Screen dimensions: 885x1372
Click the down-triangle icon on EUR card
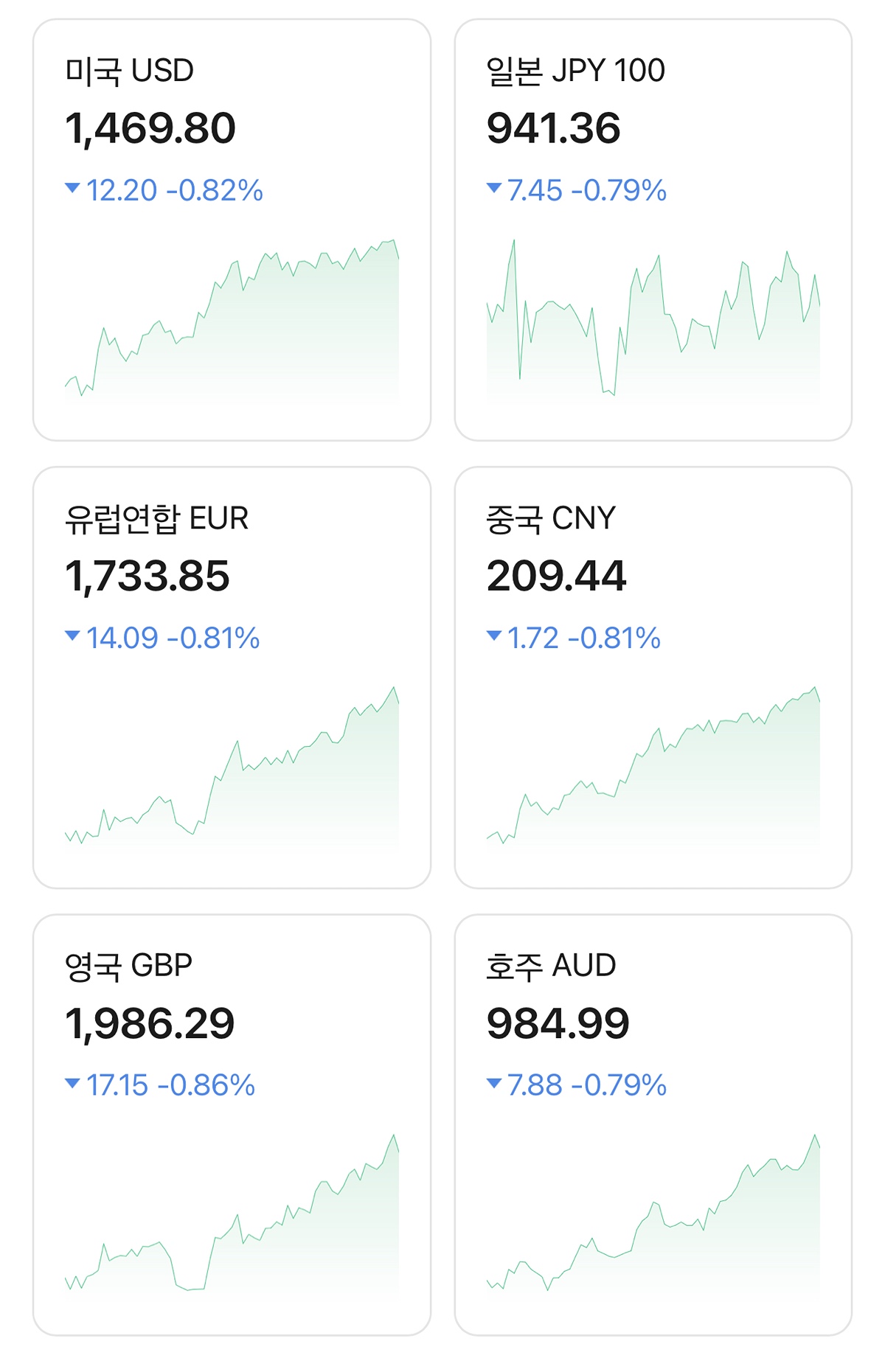click(x=72, y=635)
